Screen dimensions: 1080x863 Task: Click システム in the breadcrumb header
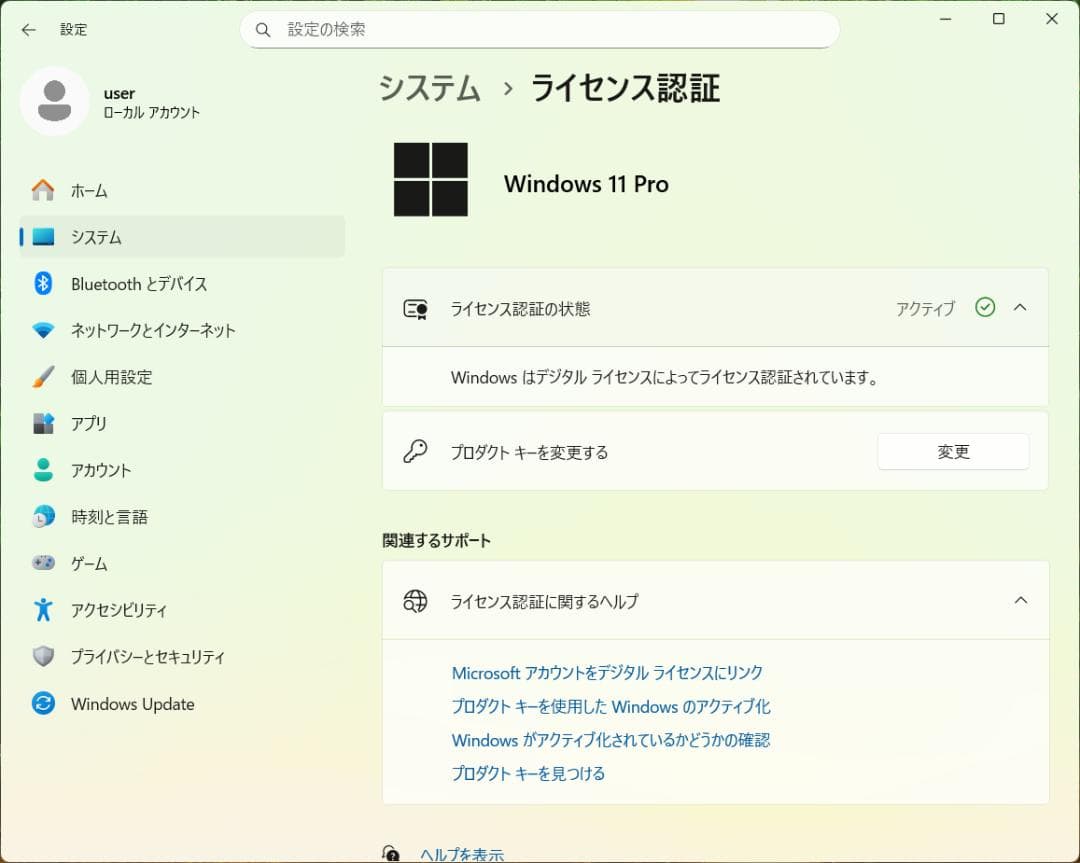[x=429, y=89]
